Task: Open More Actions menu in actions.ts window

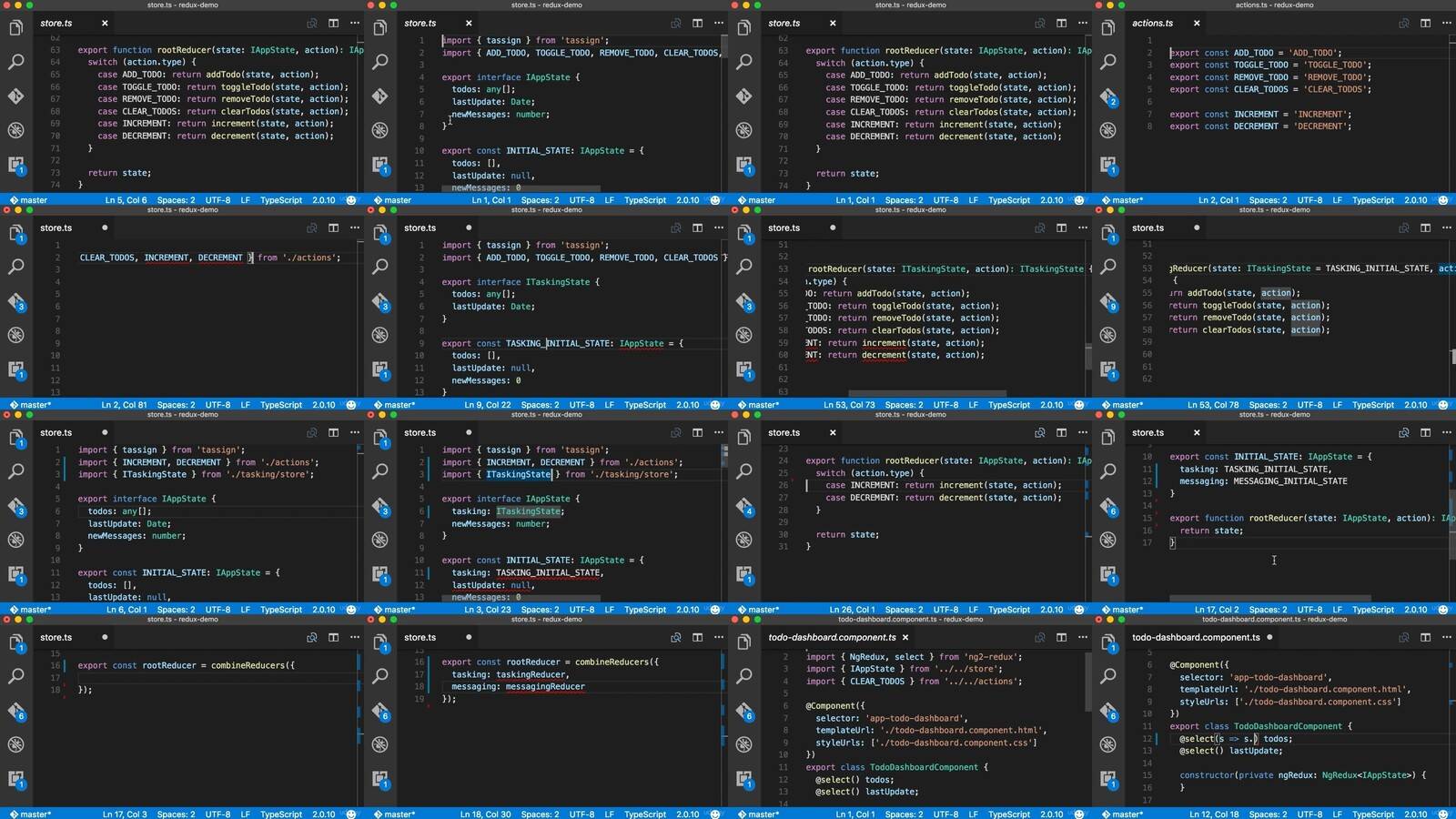Action: pyautogui.click(x=1446, y=24)
